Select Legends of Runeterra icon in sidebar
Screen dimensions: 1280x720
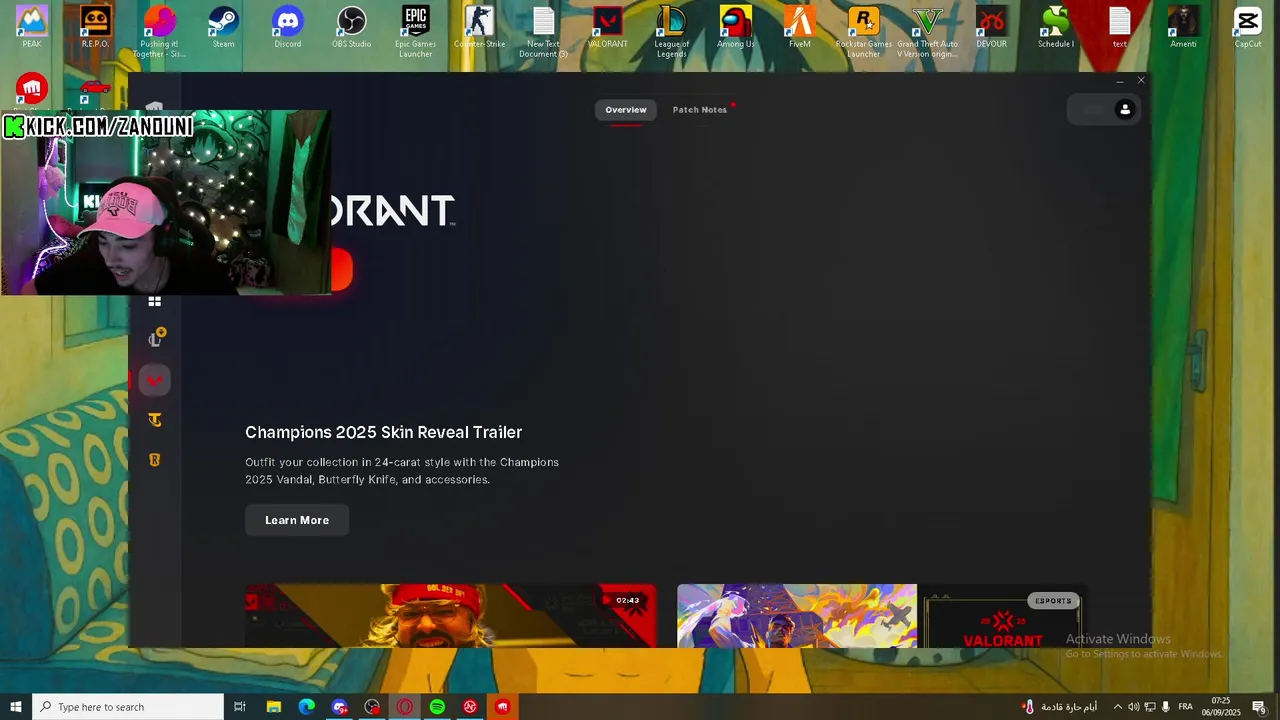pos(155,460)
